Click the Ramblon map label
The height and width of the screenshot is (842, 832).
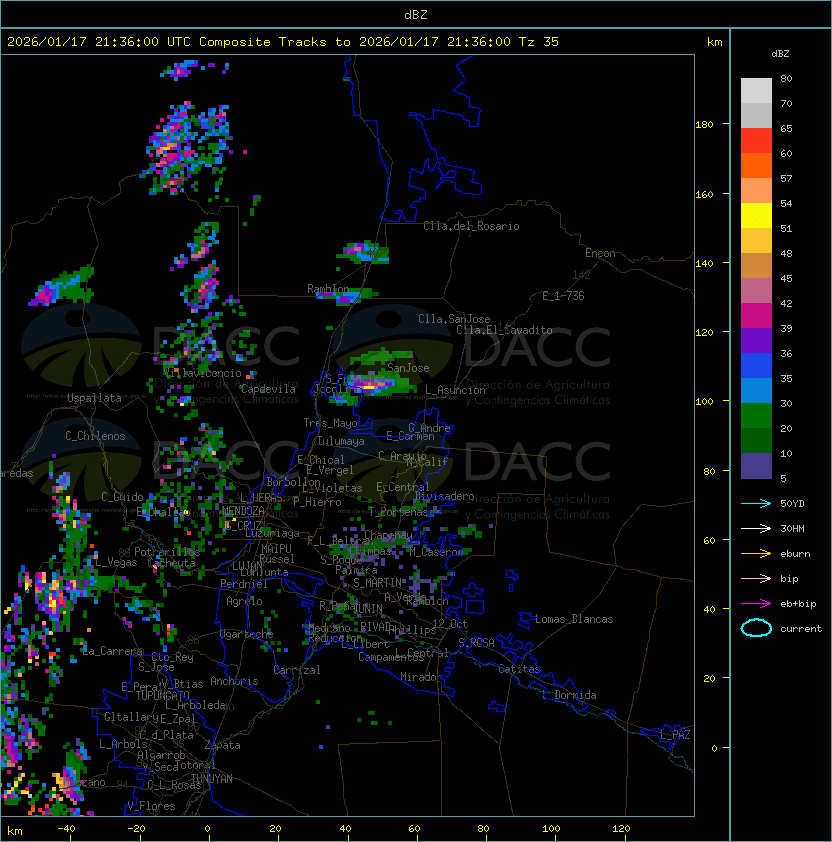(x=328, y=289)
